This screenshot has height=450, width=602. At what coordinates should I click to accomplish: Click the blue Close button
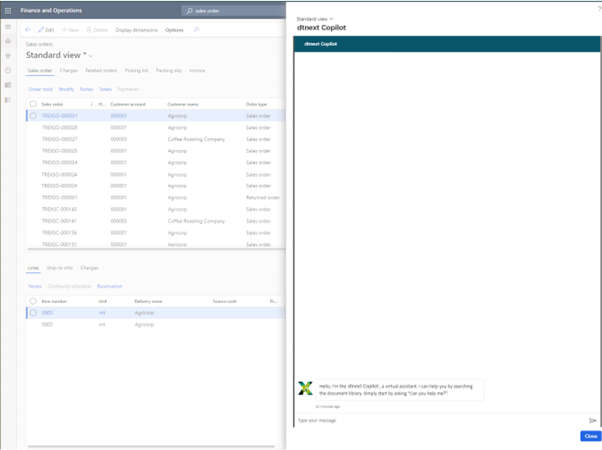pyautogui.click(x=590, y=436)
